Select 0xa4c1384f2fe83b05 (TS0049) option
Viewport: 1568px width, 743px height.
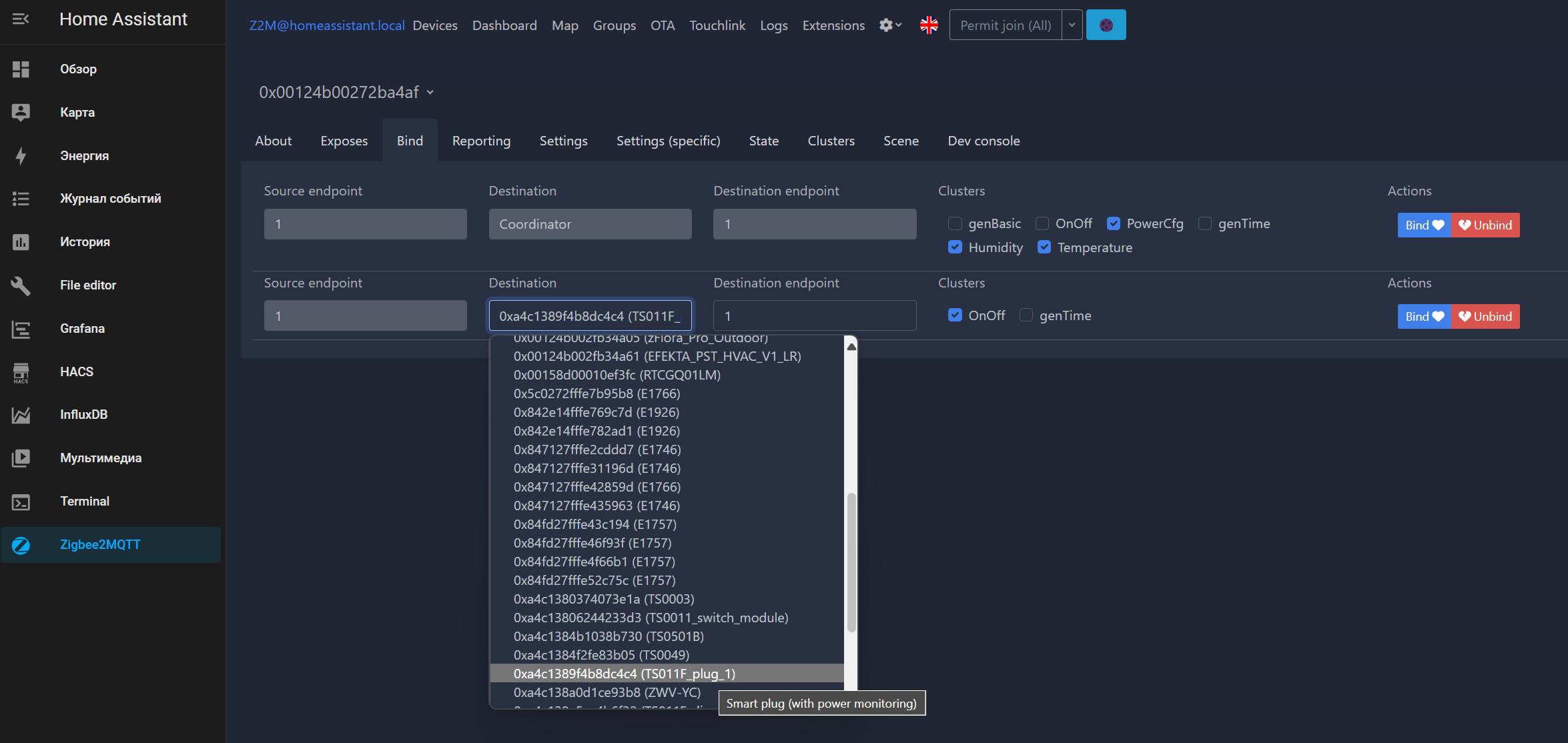667,655
